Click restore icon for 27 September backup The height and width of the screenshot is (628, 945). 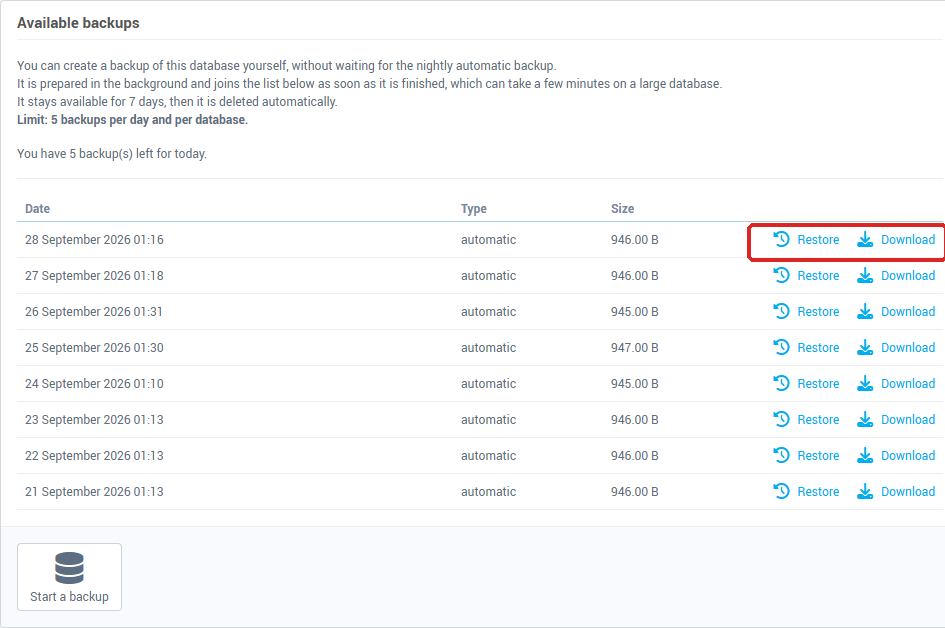[x=782, y=275]
